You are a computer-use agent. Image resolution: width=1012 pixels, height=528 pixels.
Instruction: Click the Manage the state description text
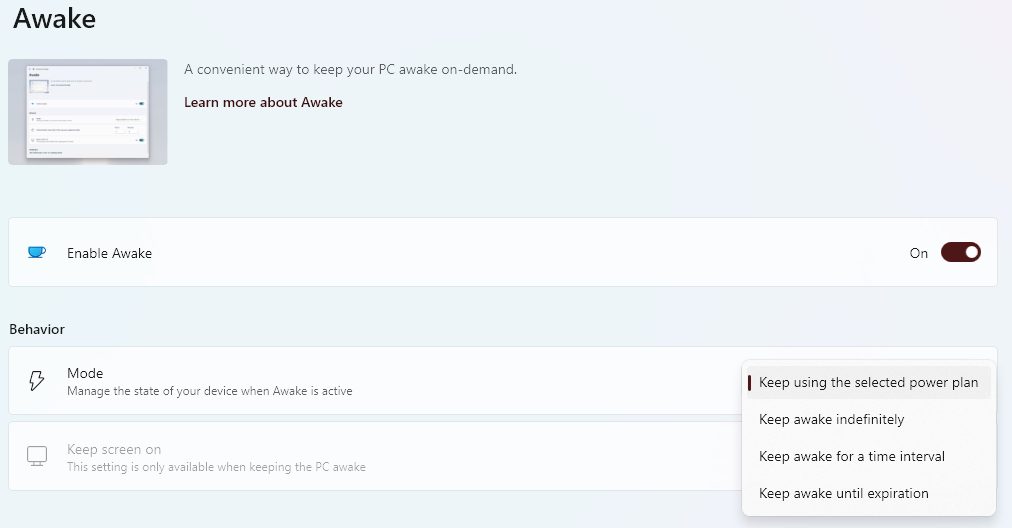209,391
